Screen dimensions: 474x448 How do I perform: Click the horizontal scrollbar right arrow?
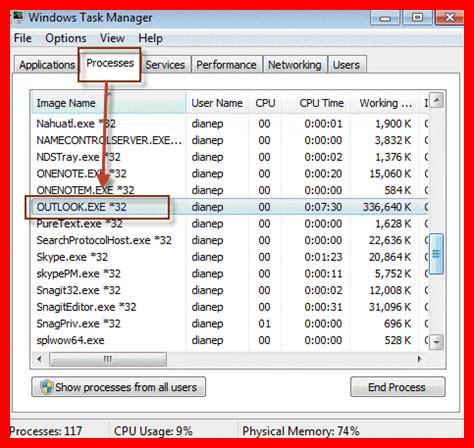pyautogui.click(x=420, y=359)
